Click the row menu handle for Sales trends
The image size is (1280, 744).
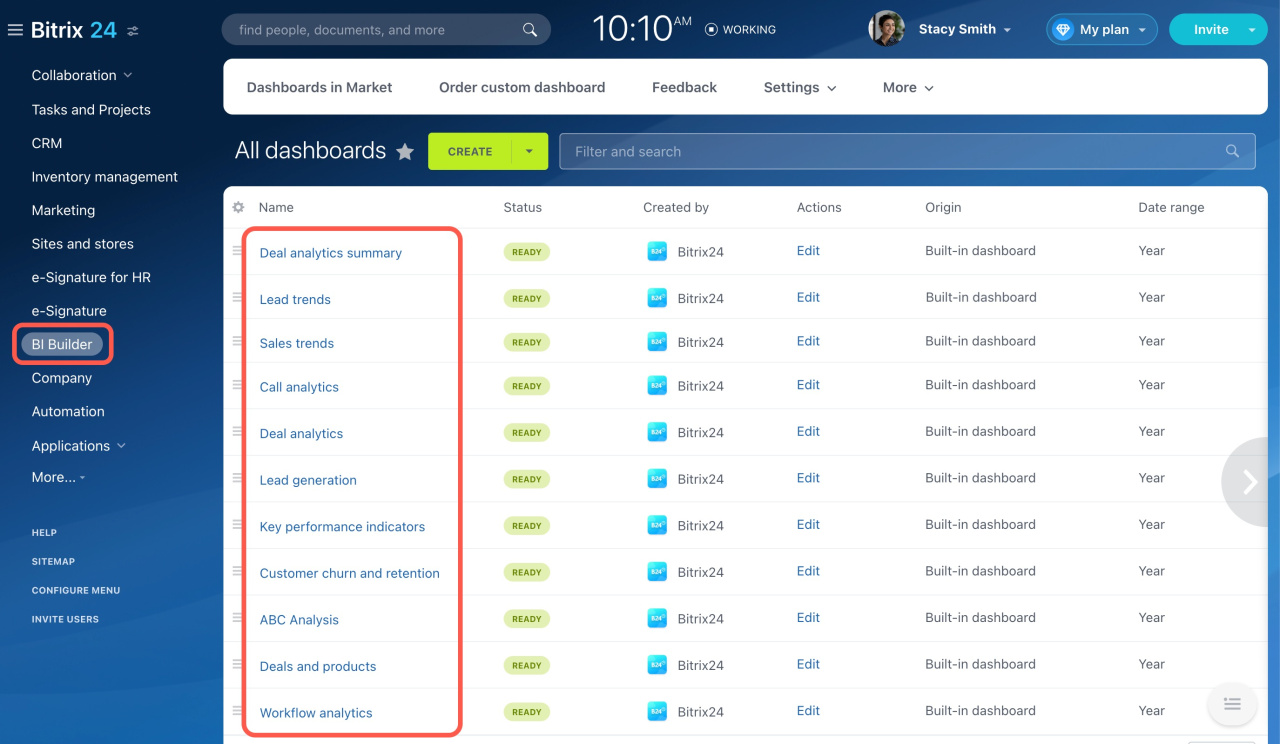[238, 341]
